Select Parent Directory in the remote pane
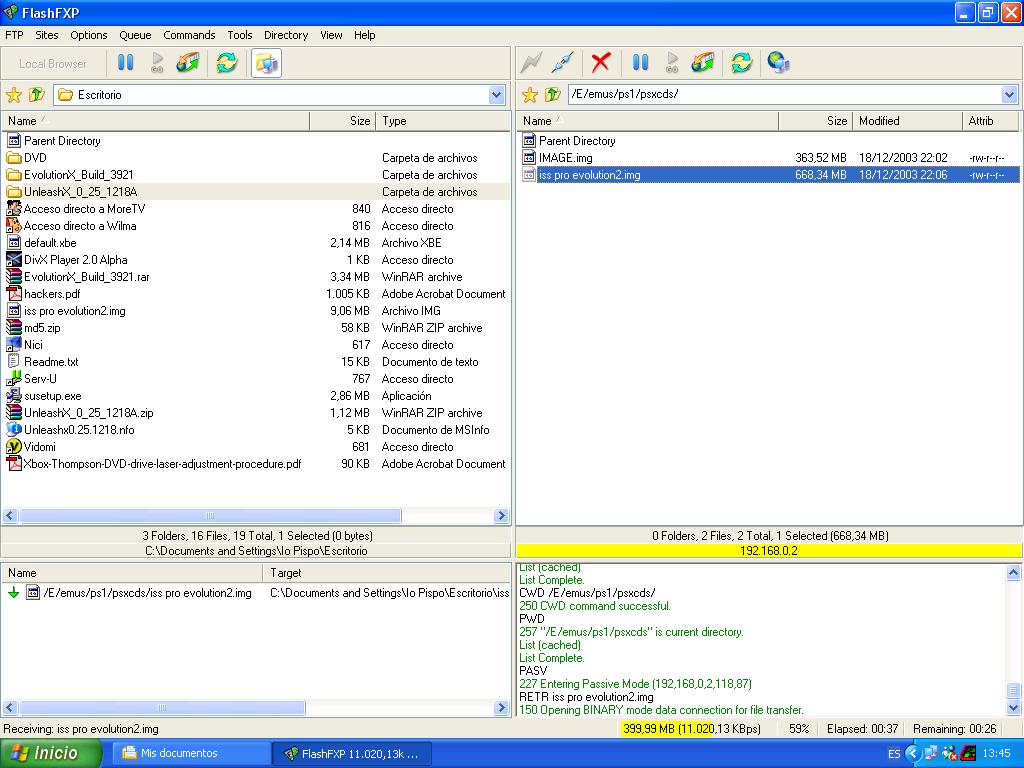The width and height of the screenshot is (1024, 768). click(577, 140)
